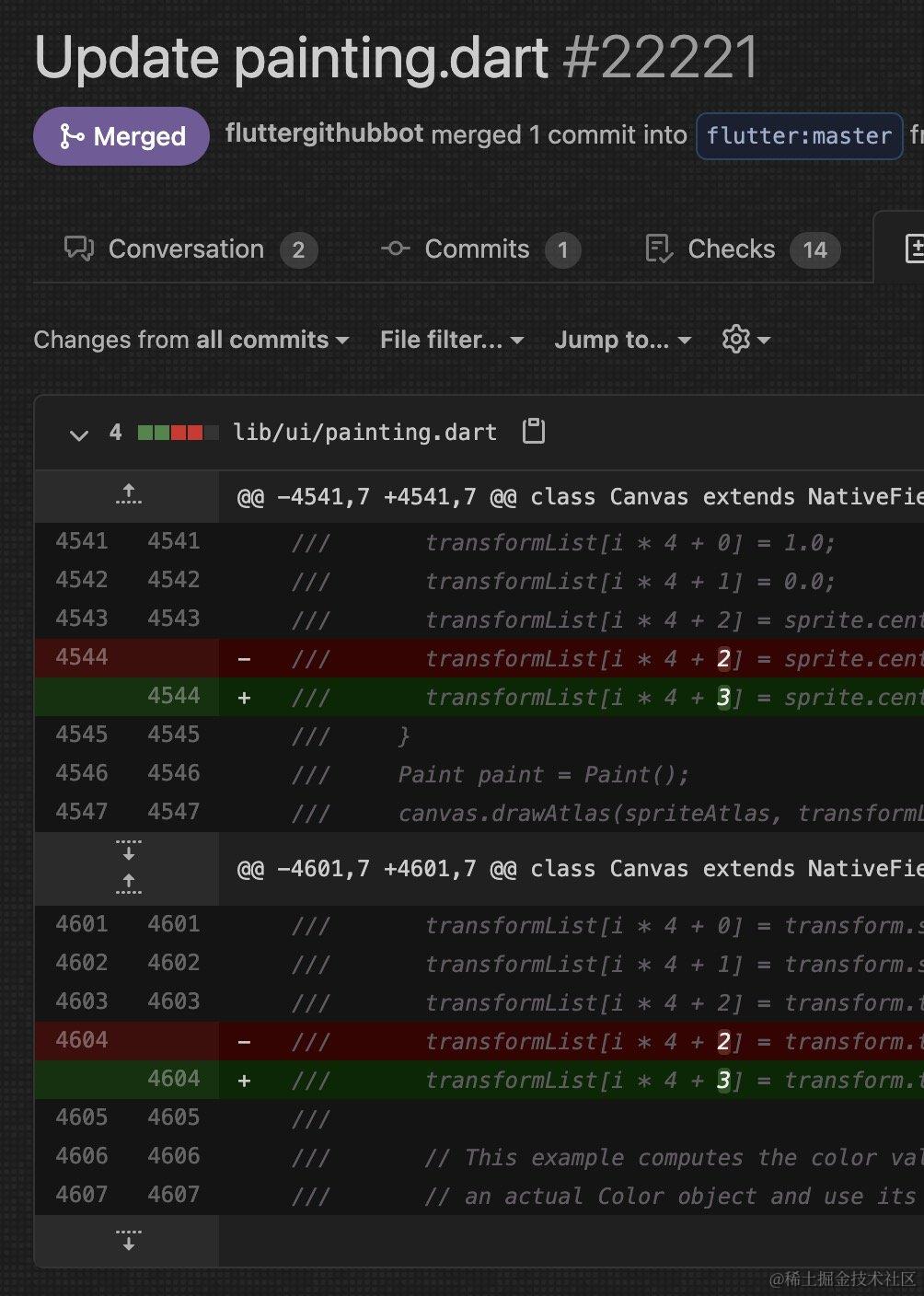Viewport: 924px width, 1296px height.
Task: Open diff settings gear menu
Action: [746, 340]
